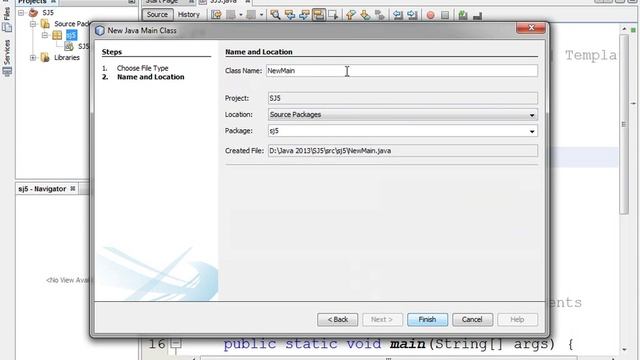Image resolution: width=640 pixels, height=360 pixels.
Task: Select the highlighted sj5 package label
Action: (71, 36)
